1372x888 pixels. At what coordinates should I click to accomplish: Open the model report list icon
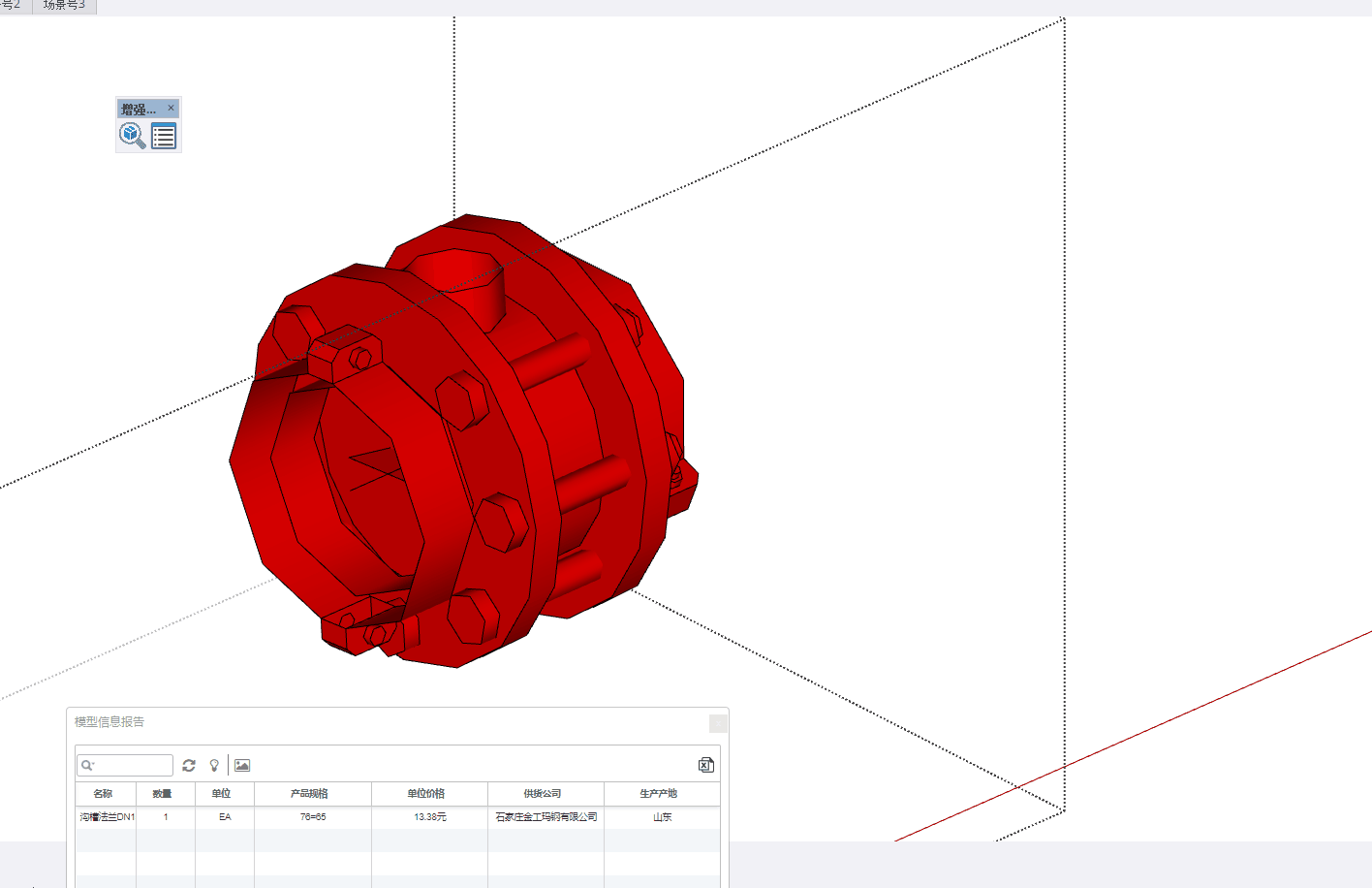click(164, 137)
